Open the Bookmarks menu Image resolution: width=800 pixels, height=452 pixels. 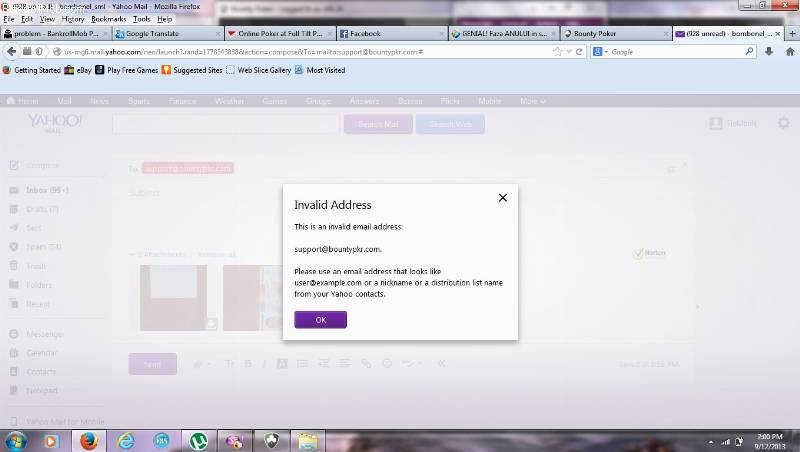pyautogui.click(x=108, y=19)
